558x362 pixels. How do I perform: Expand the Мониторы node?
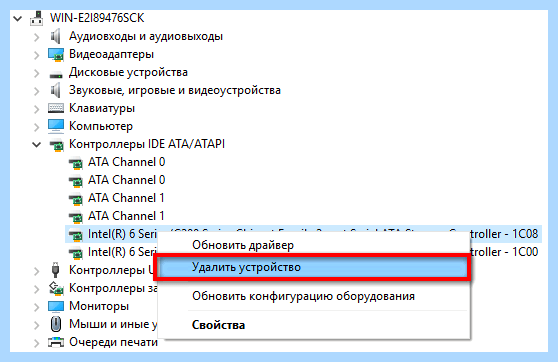pyautogui.click(x=37, y=307)
